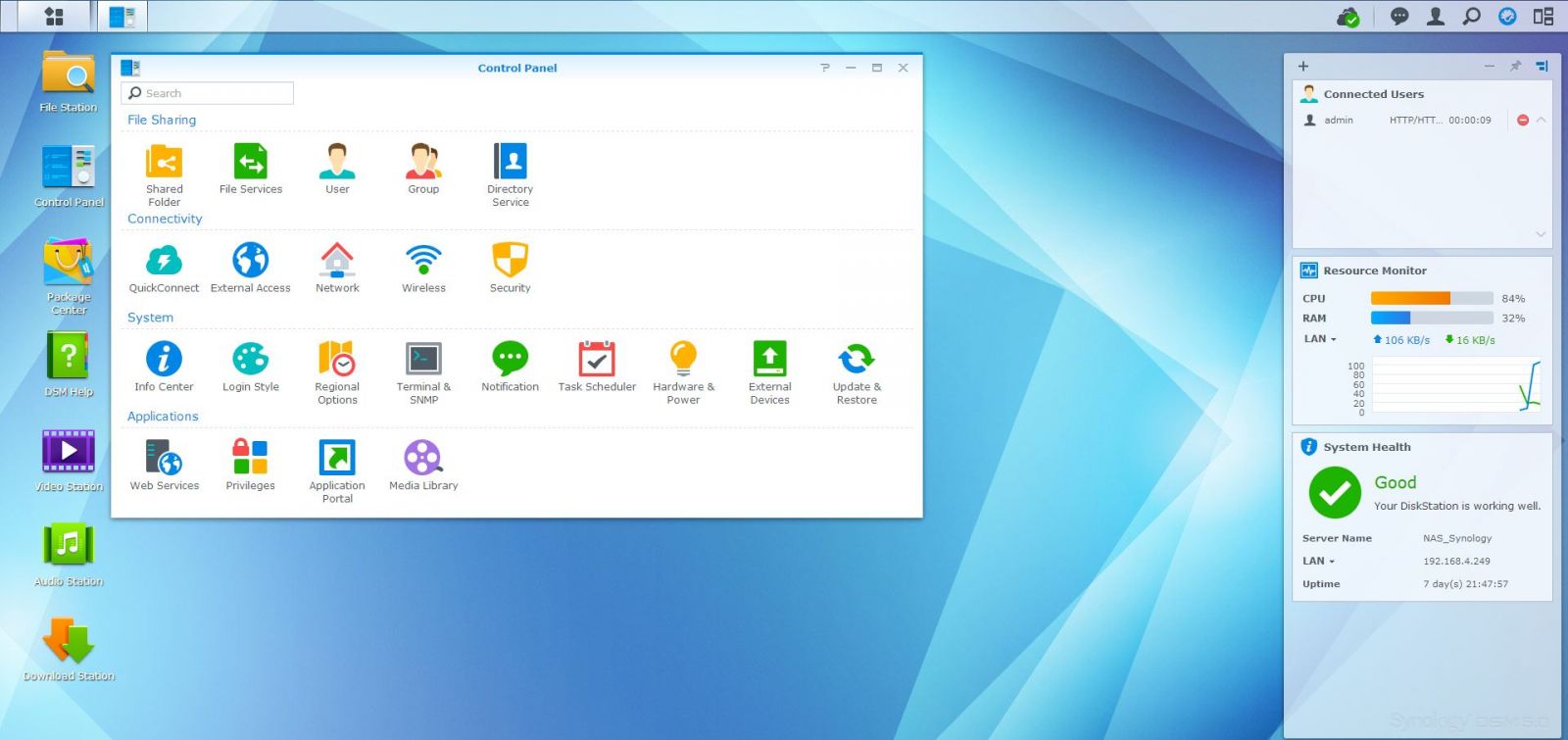The width and height of the screenshot is (1568, 740).
Task: Add a widget with the plus button
Action: click(x=1303, y=67)
